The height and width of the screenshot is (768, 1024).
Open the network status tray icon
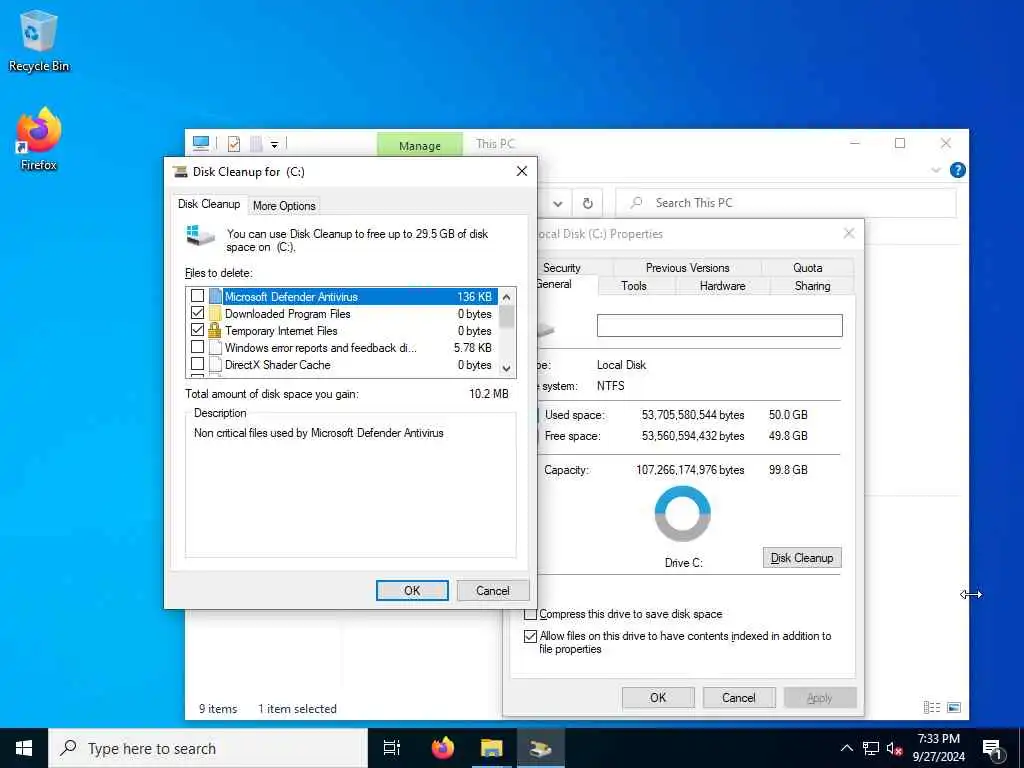[871, 748]
